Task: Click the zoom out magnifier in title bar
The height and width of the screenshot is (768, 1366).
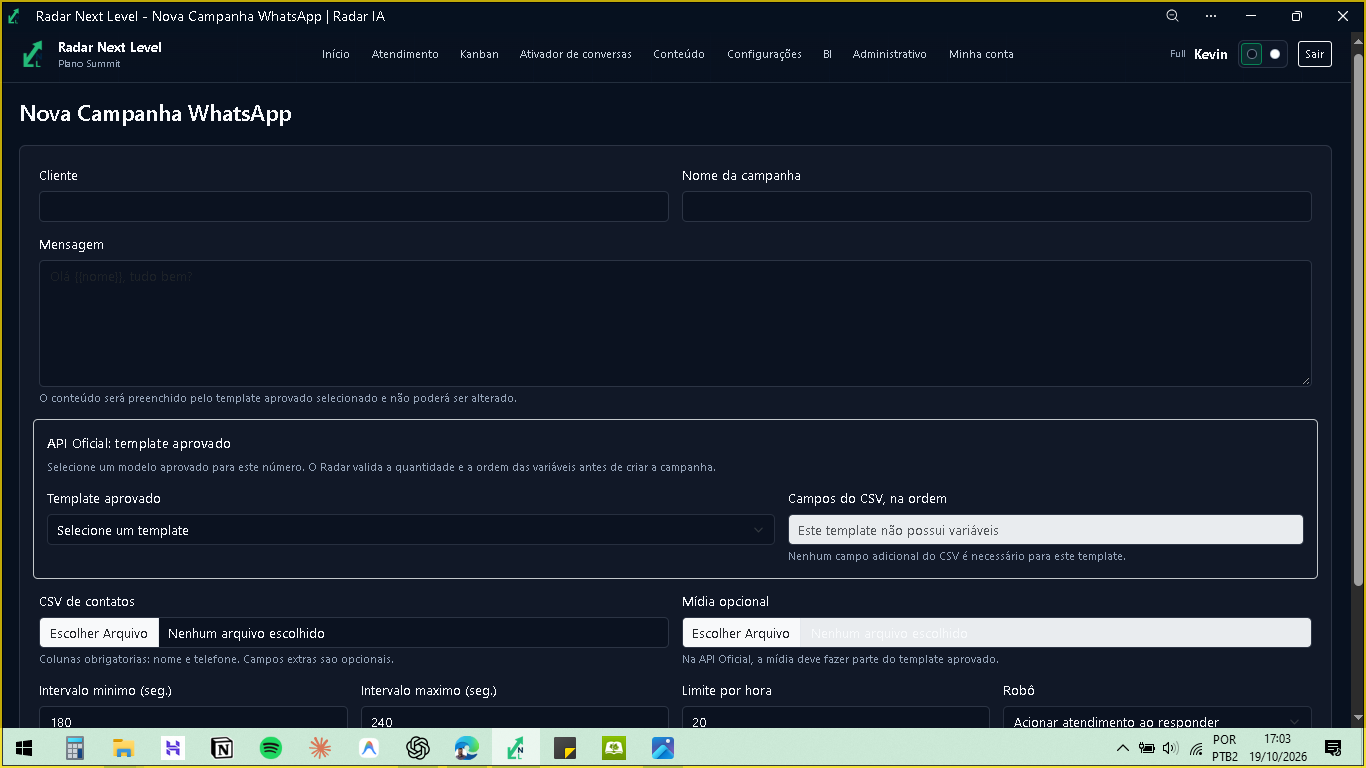Action: [x=1172, y=16]
